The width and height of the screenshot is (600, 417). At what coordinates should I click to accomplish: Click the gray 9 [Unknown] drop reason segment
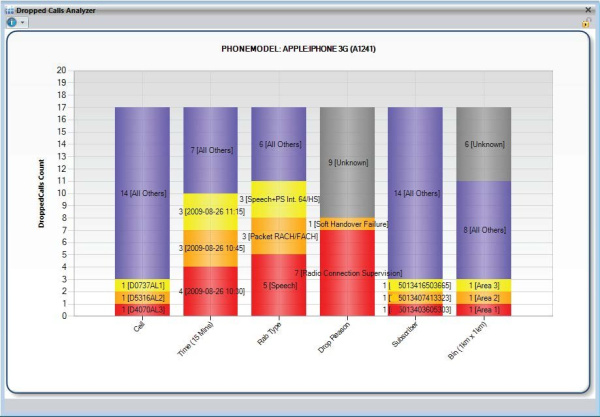click(347, 162)
